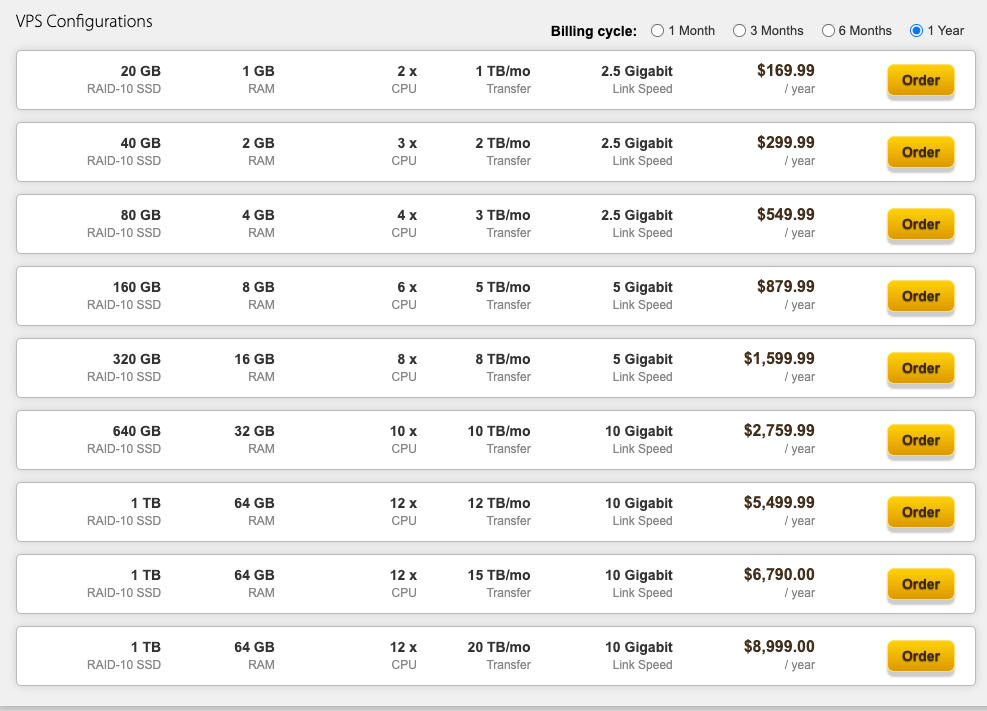
Task: Click the 20 TB/mo transfer value
Action: pos(499,647)
